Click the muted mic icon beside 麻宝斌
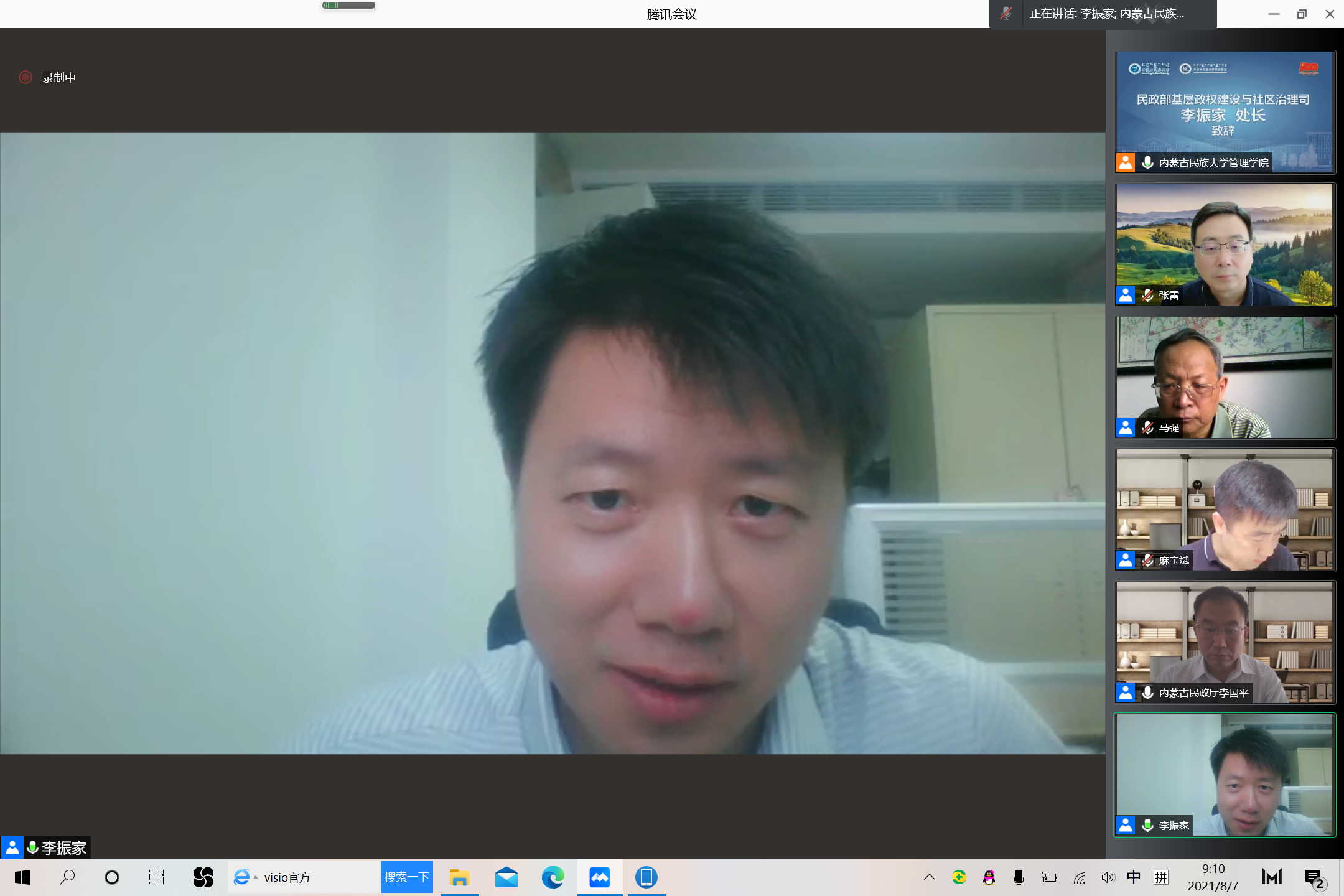The image size is (1344, 896). click(1147, 560)
